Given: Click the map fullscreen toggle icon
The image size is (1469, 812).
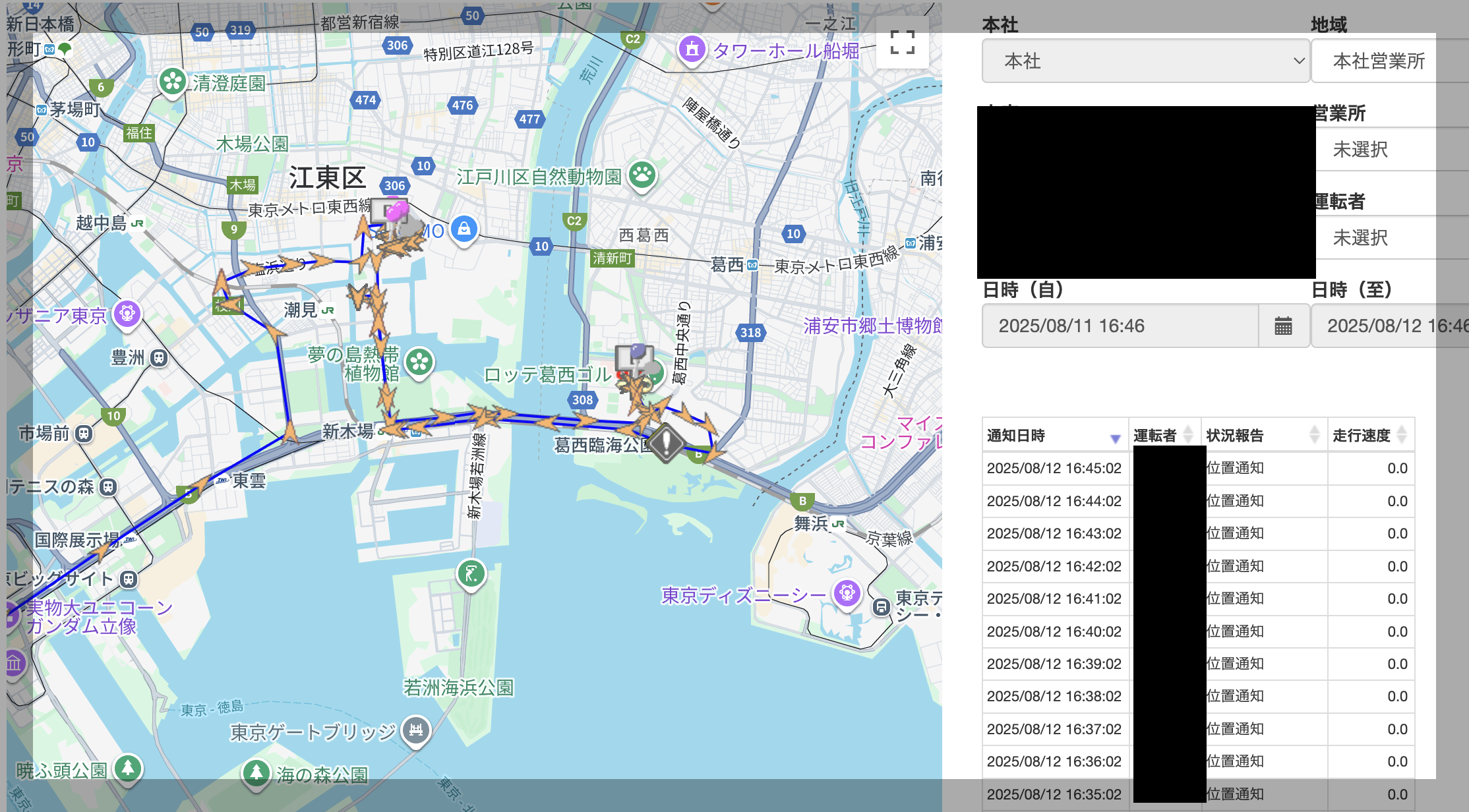Looking at the screenshot, I should pyautogui.click(x=902, y=43).
